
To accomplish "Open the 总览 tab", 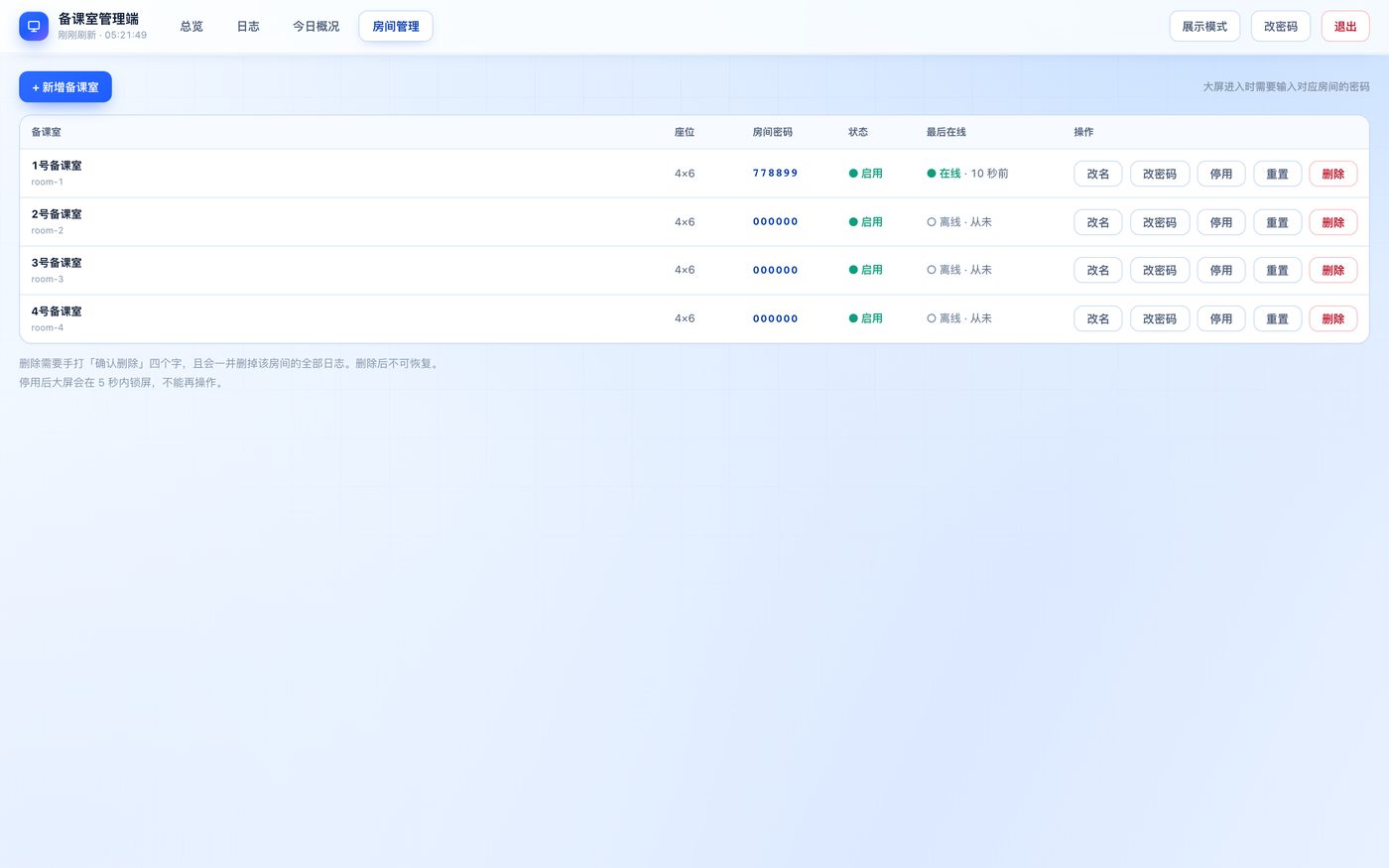I will (x=191, y=26).
